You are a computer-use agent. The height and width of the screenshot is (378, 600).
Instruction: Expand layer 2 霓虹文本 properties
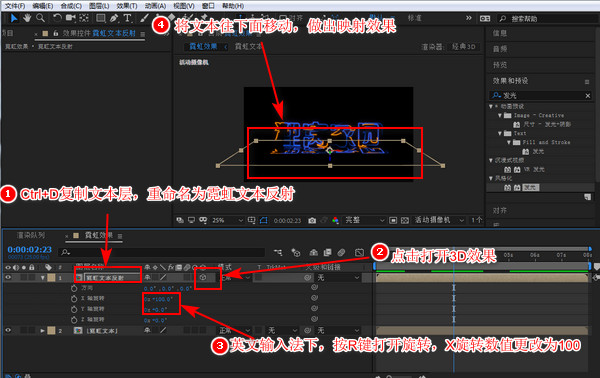pyautogui.click(x=42, y=331)
